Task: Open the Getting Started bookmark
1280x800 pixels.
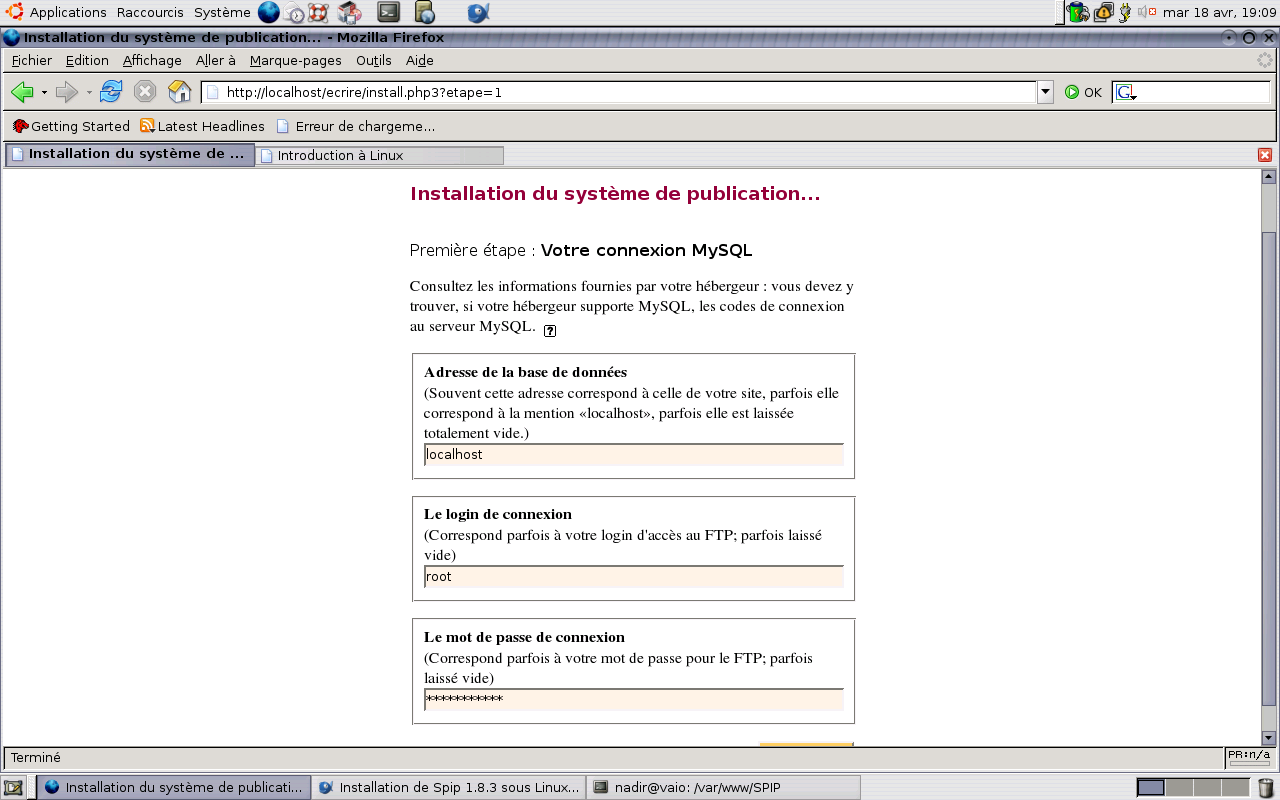Action: (x=71, y=126)
